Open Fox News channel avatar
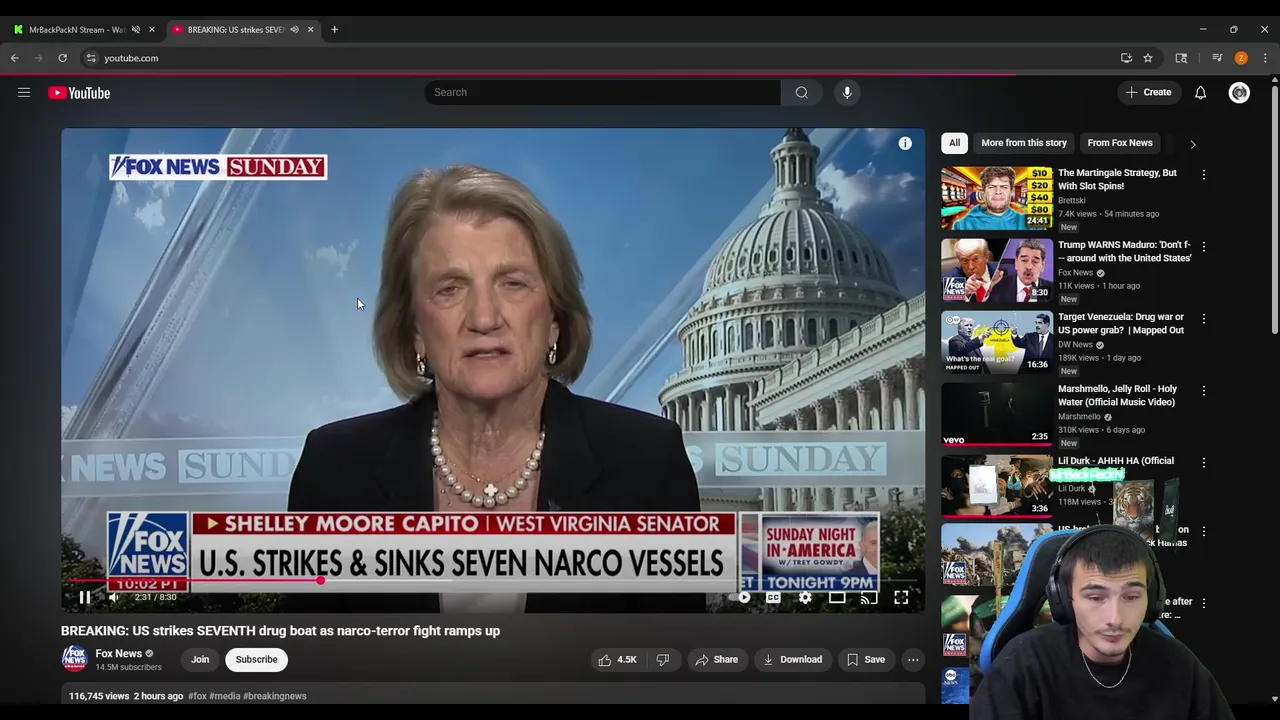This screenshot has height=720, width=1280. 74,658
